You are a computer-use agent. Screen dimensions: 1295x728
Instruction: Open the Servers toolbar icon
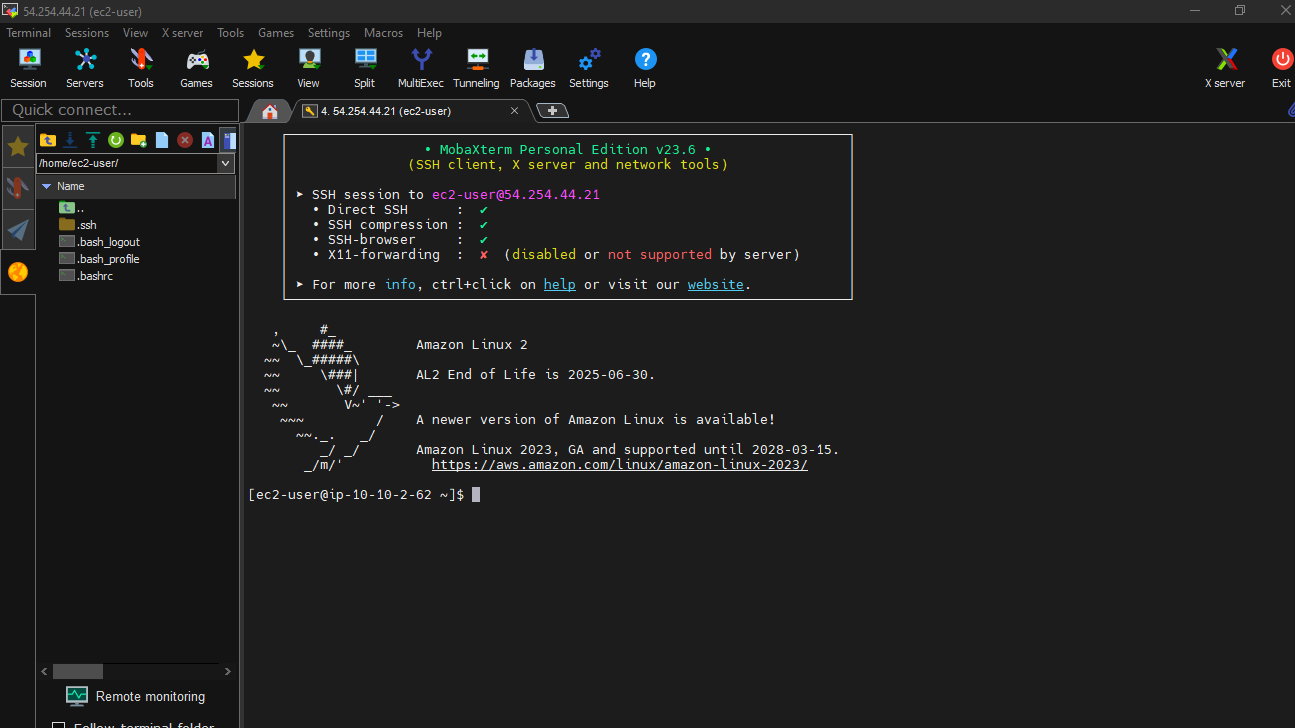tap(85, 68)
